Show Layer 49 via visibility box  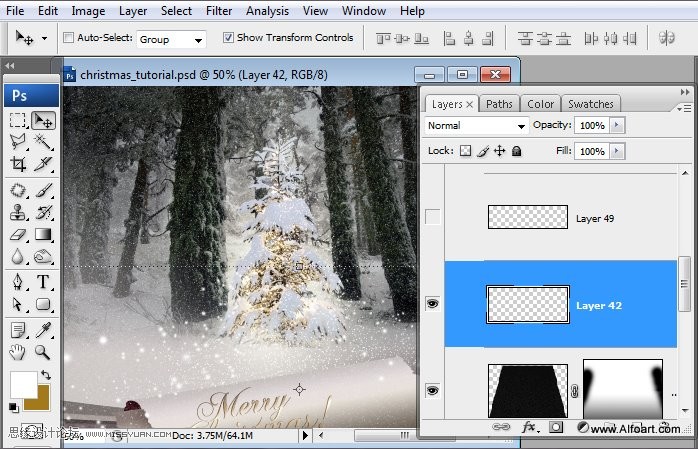click(x=433, y=217)
